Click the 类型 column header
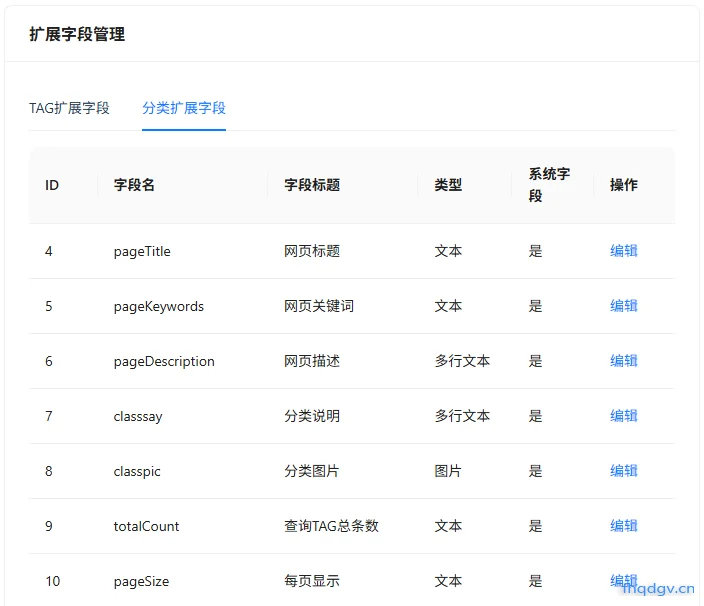This screenshot has width=704, height=606. pyautogui.click(x=448, y=185)
